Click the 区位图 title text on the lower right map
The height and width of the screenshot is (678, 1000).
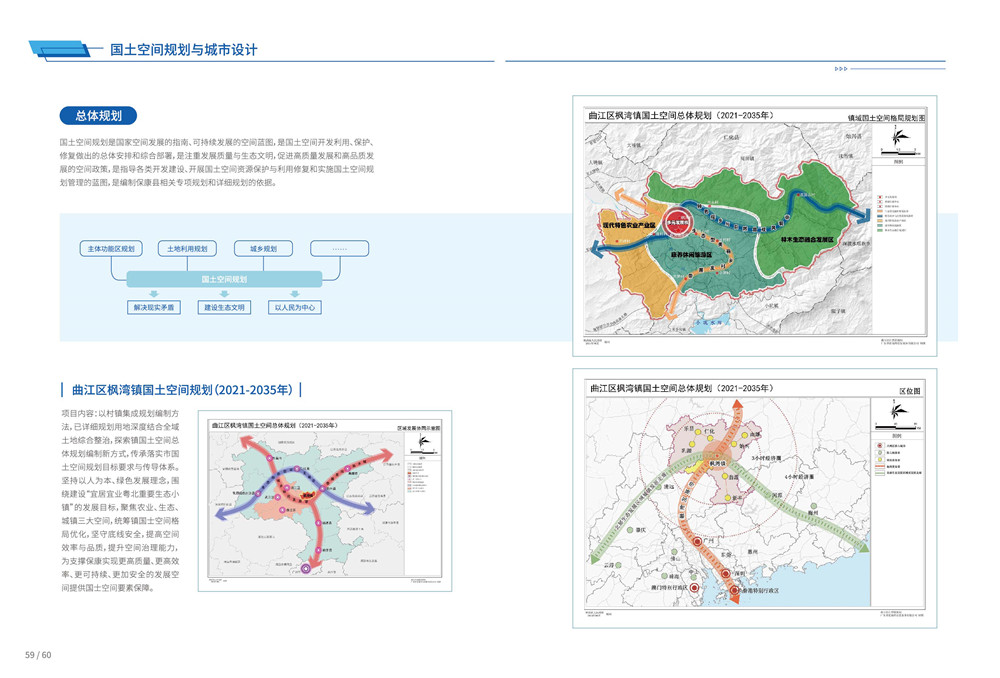(909, 391)
